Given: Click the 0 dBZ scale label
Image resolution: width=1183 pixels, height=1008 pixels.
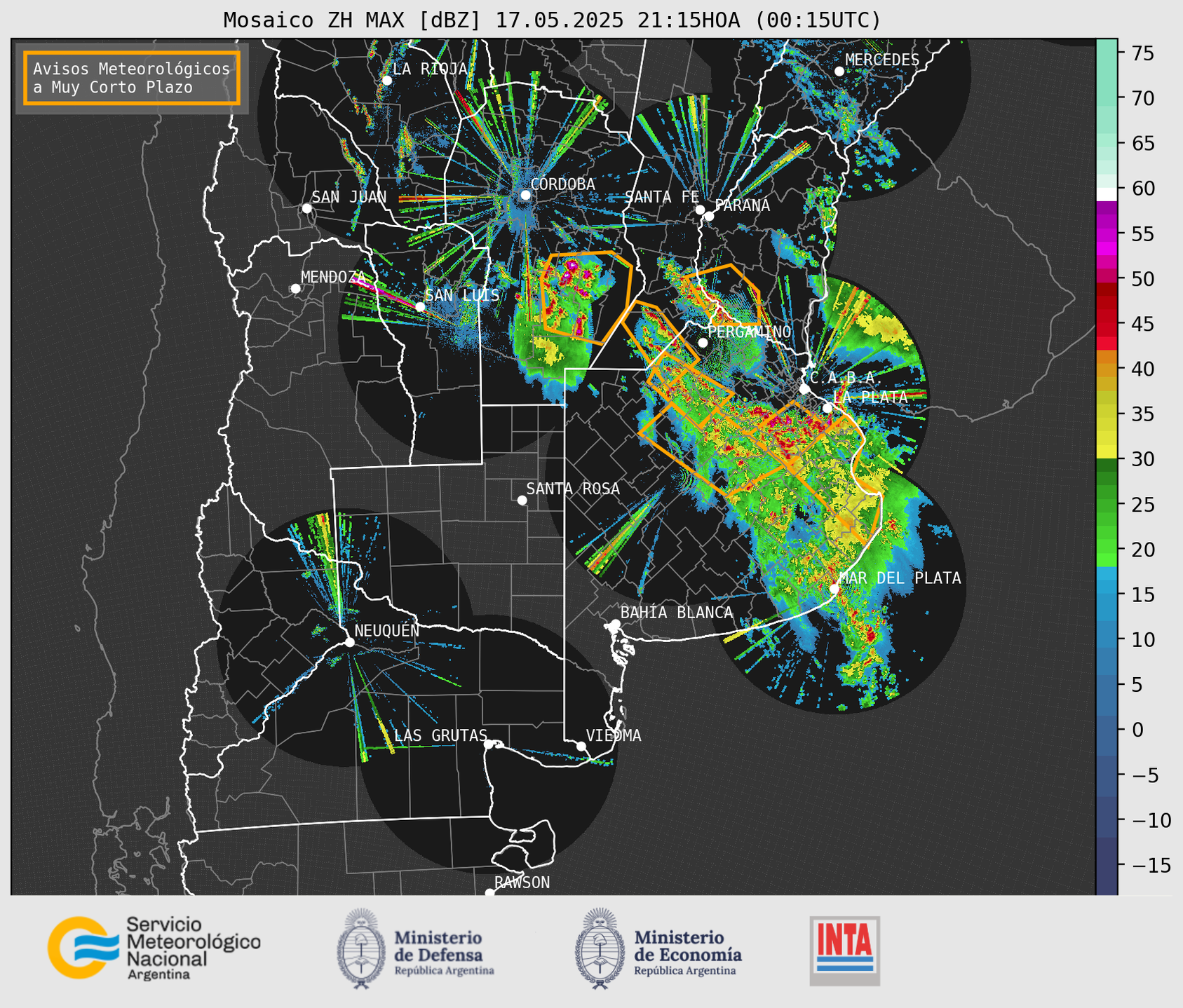Looking at the screenshot, I should pos(1137,730).
